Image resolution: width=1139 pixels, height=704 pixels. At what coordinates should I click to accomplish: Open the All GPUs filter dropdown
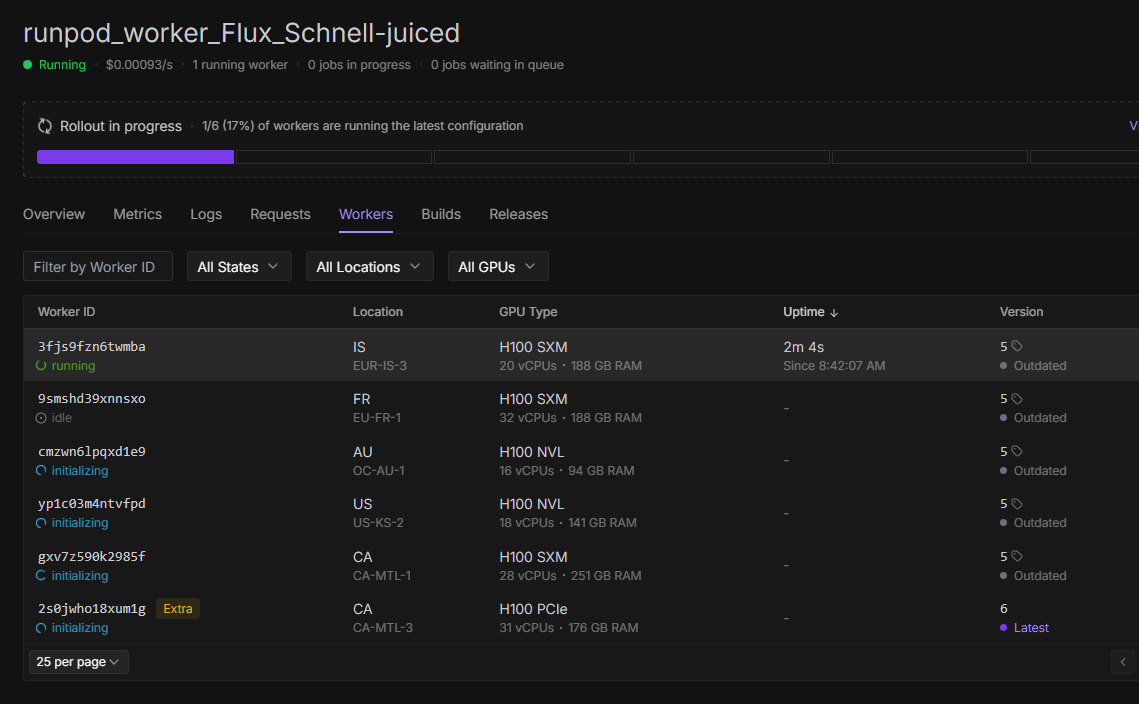click(497, 267)
